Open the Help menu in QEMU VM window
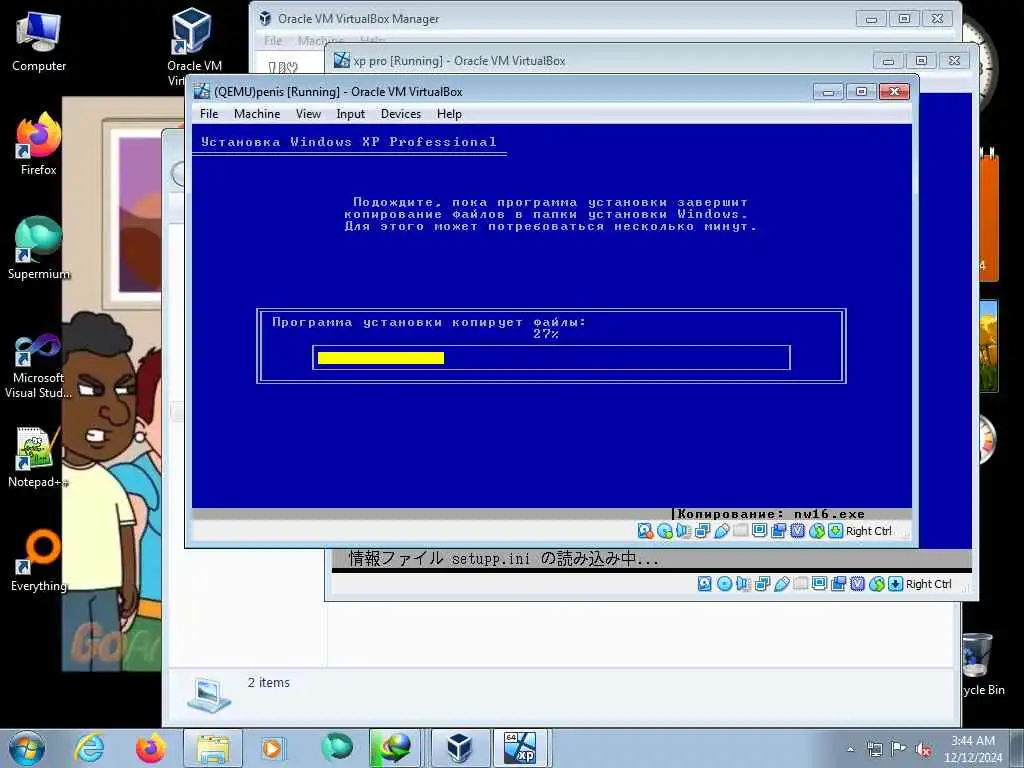Viewport: 1024px width, 768px height. [x=449, y=114]
